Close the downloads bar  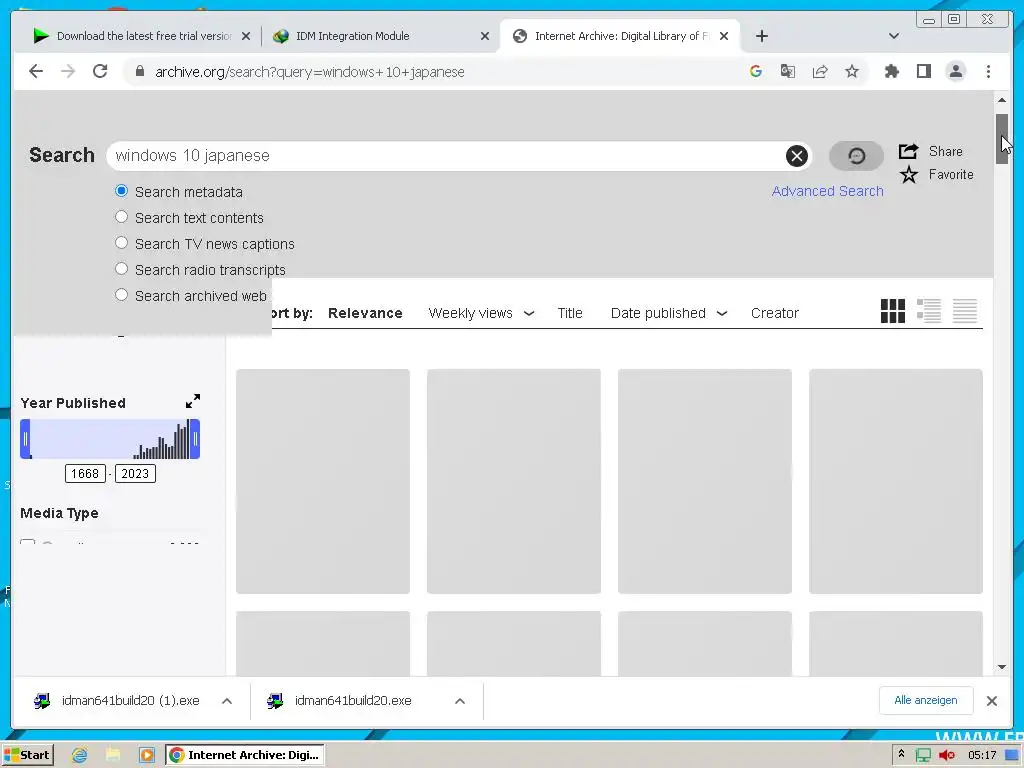[991, 701]
